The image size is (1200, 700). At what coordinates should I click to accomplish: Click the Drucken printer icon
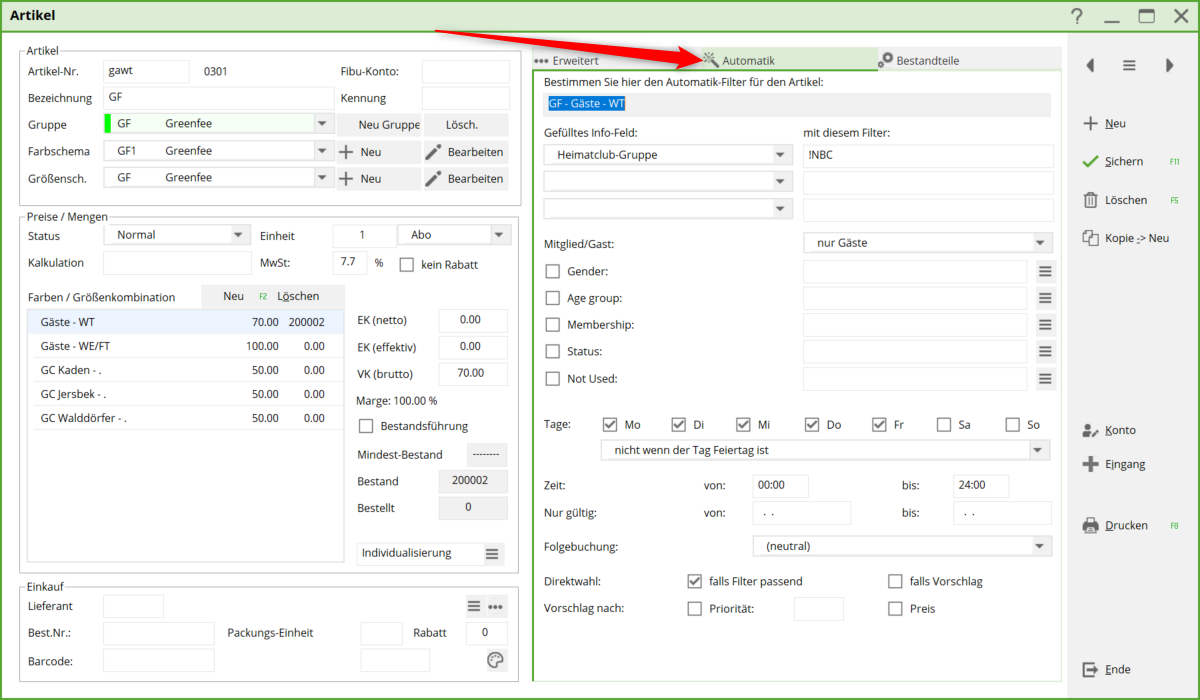click(1090, 526)
